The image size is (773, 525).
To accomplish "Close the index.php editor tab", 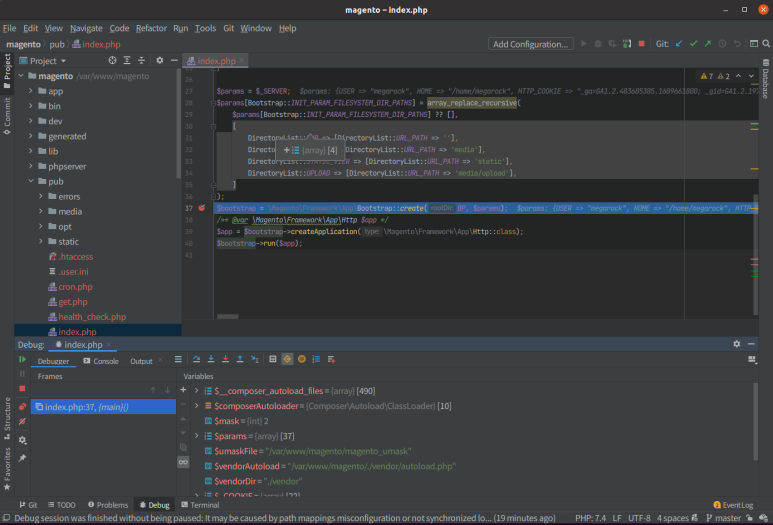I will tap(242, 61).
